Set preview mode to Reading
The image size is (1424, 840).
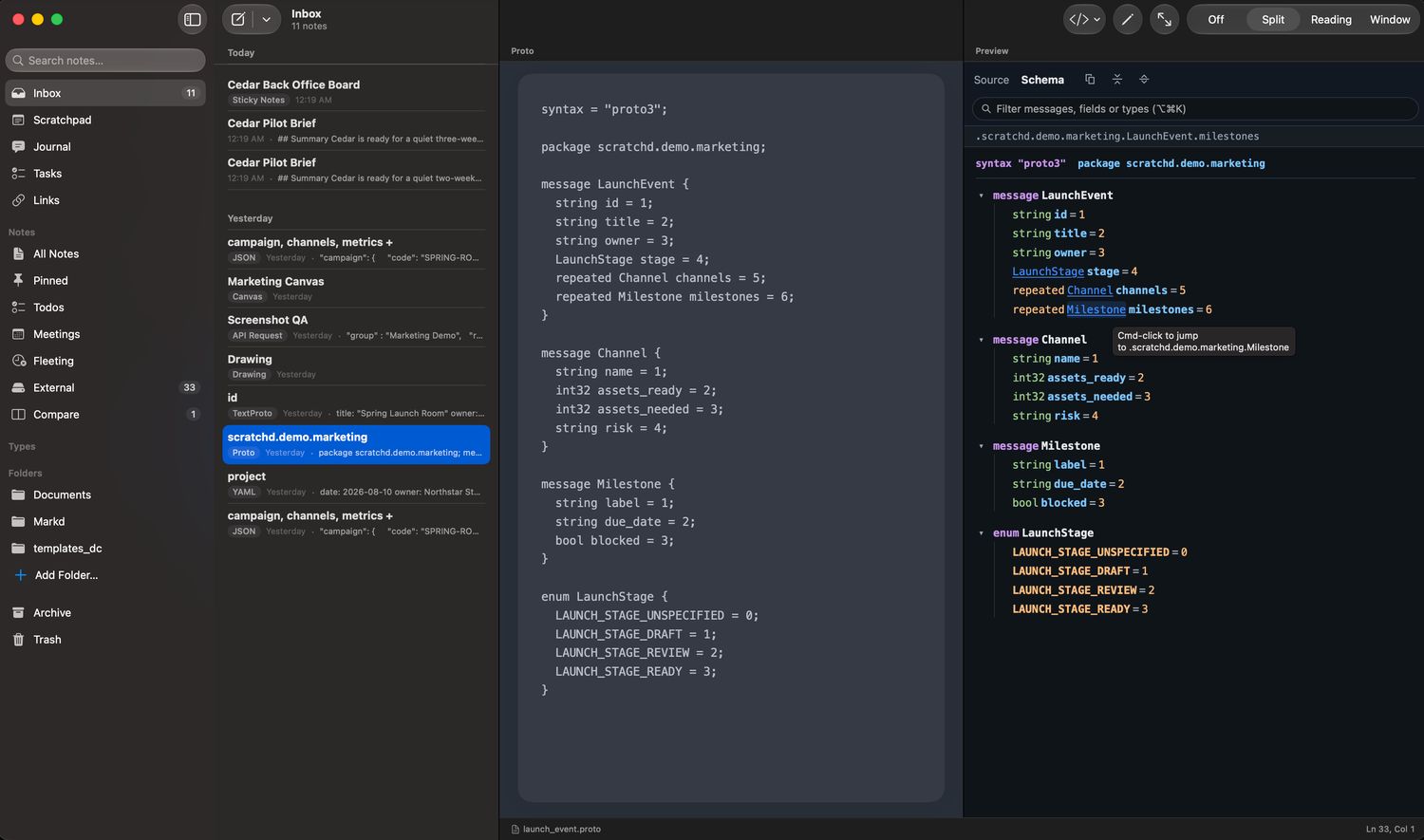pos(1331,19)
